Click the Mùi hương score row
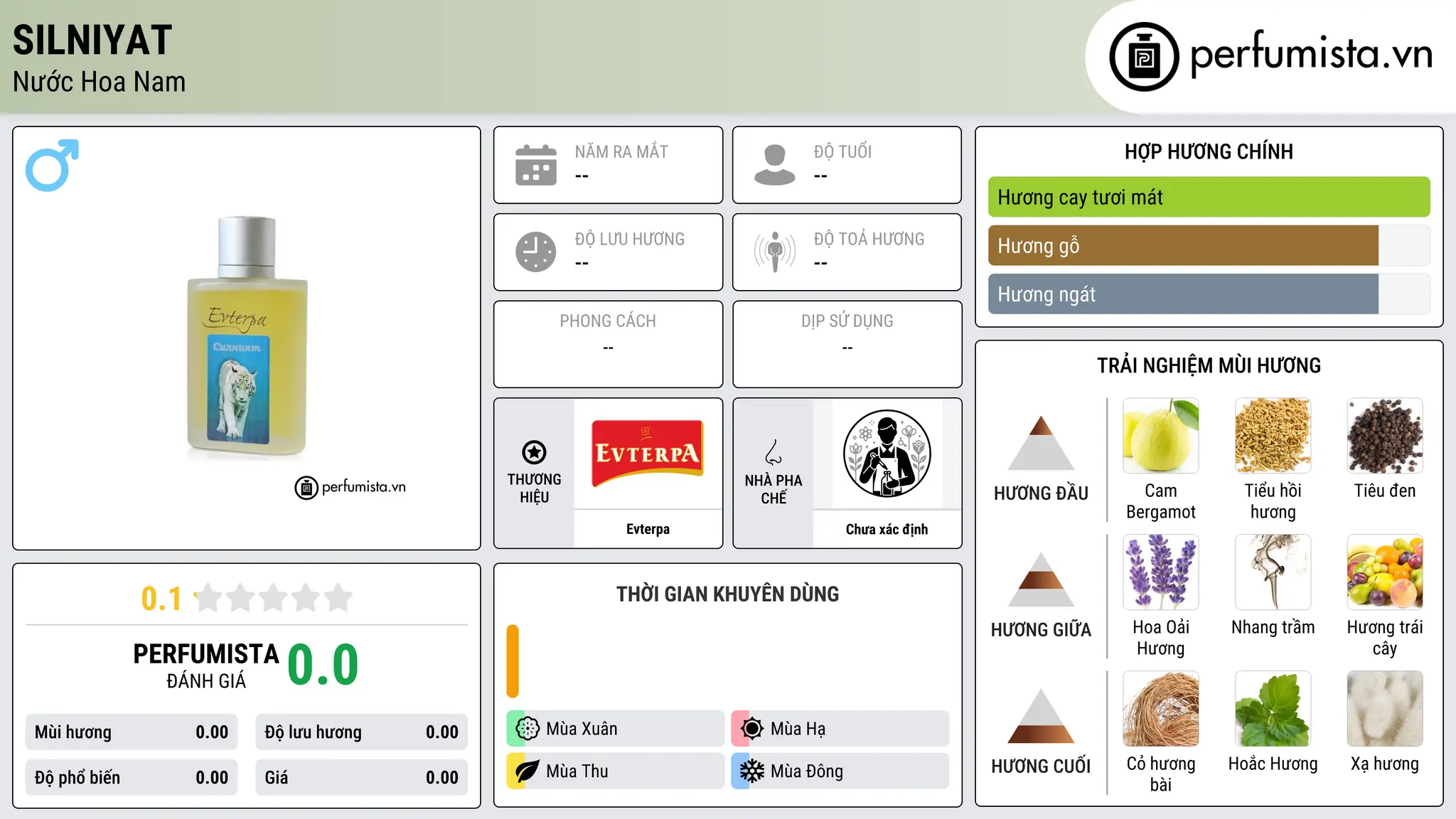 click(x=132, y=732)
